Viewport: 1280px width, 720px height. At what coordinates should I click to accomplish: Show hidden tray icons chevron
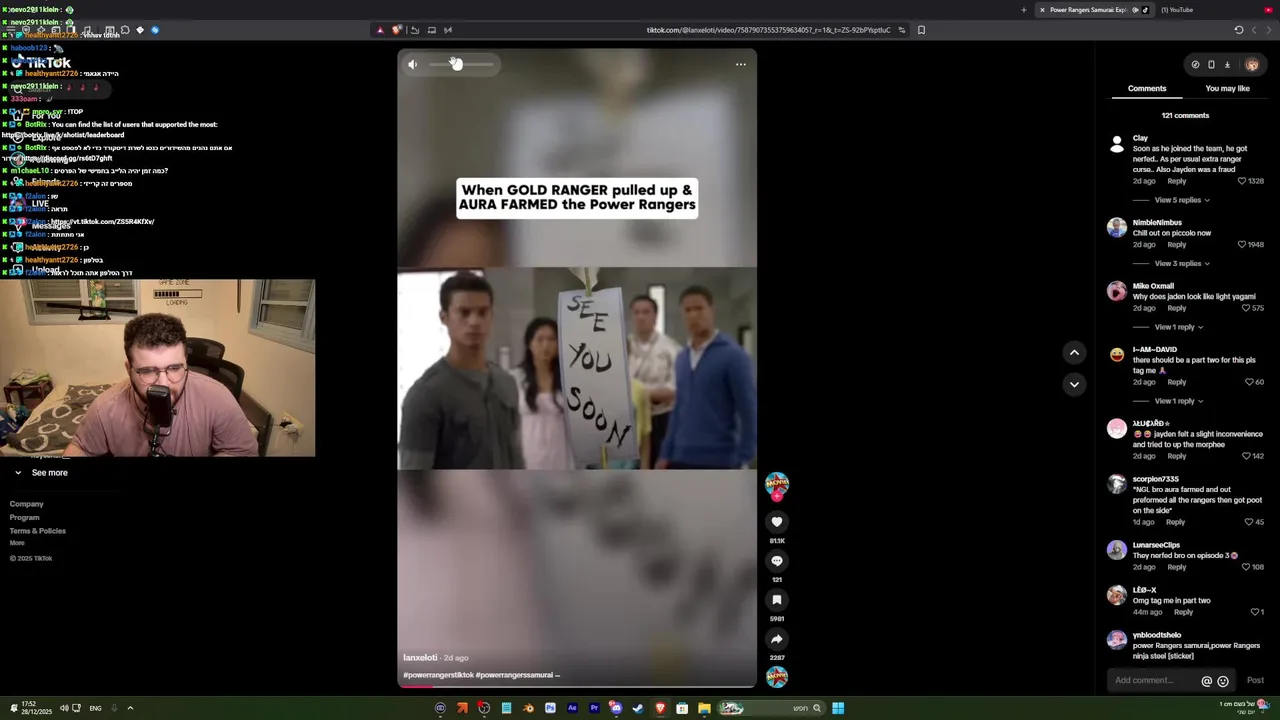(x=130, y=708)
